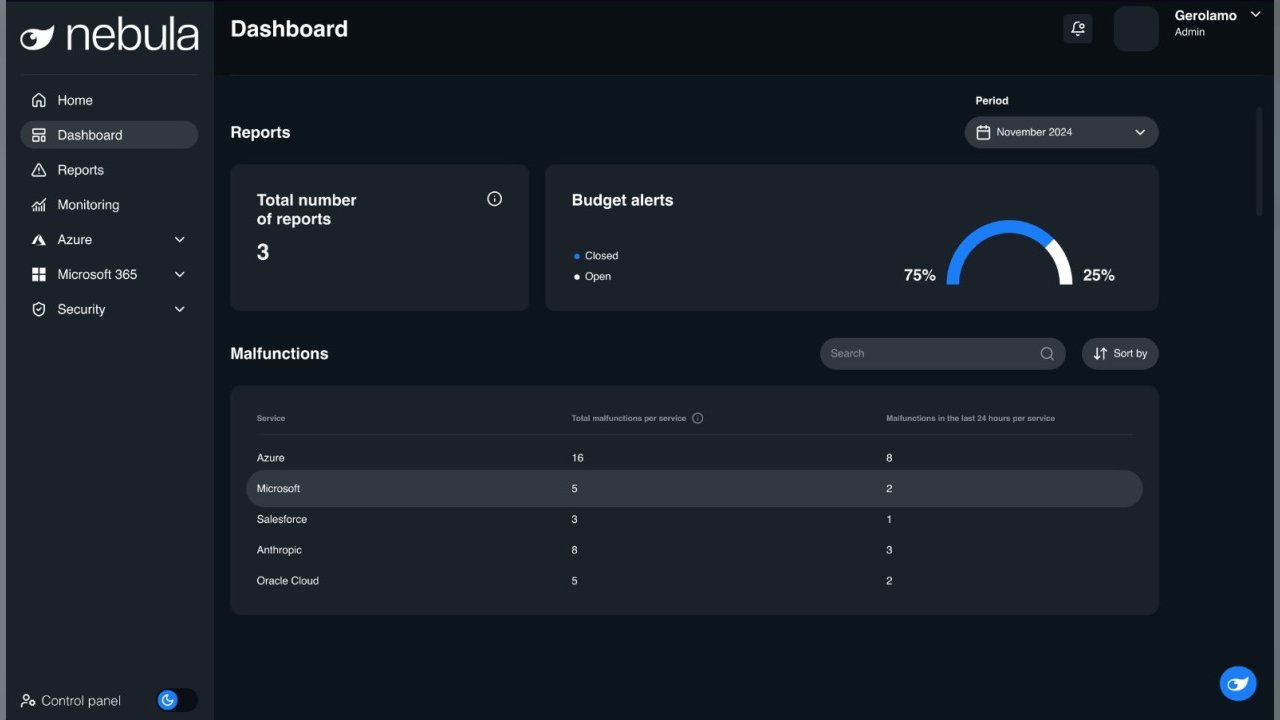Click the info icon on Total number of reports
The image size is (1280, 720).
(494, 199)
